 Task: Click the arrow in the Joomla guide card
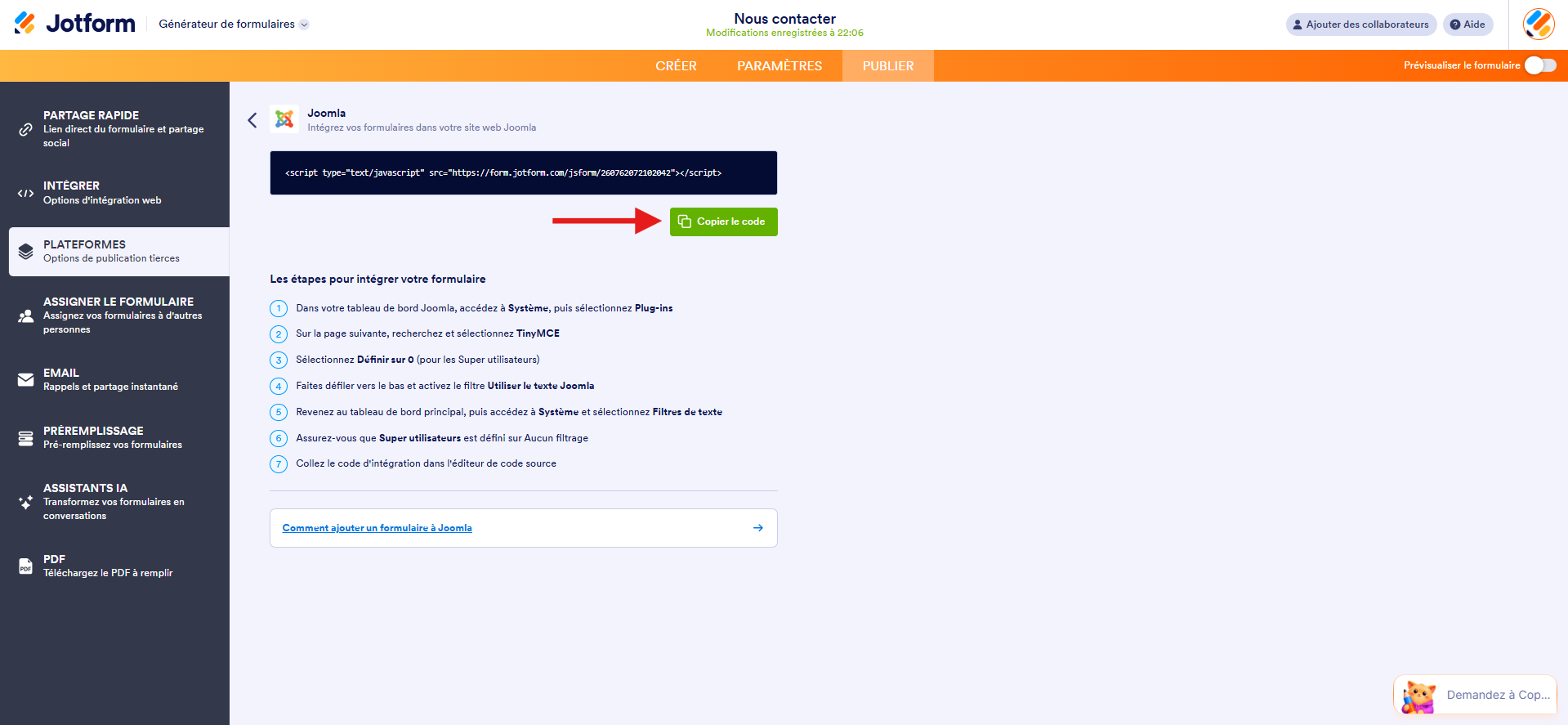(x=758, y=528)
